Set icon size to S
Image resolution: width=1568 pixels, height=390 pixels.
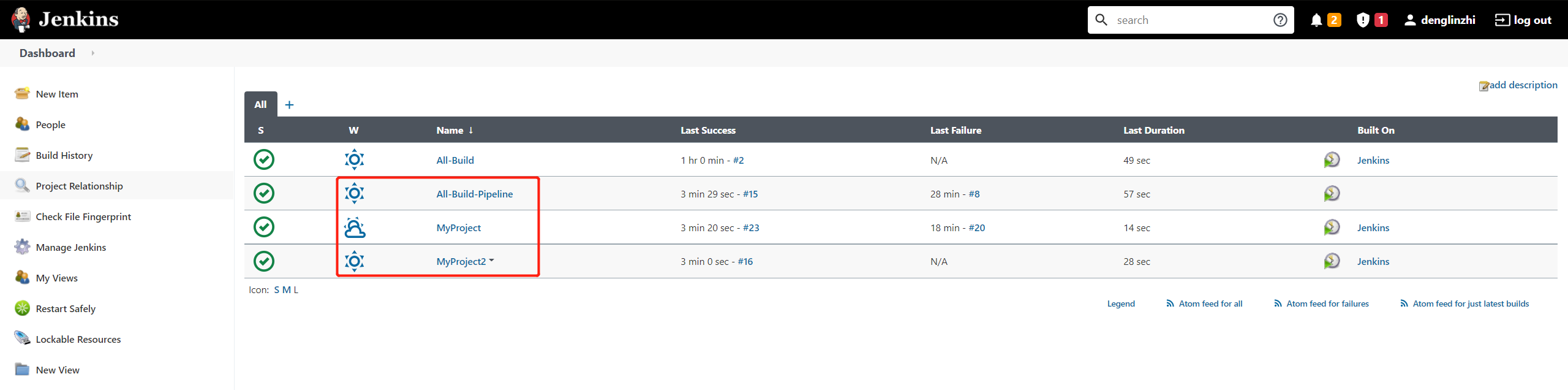pyautogui.click(x=277, y=290)
